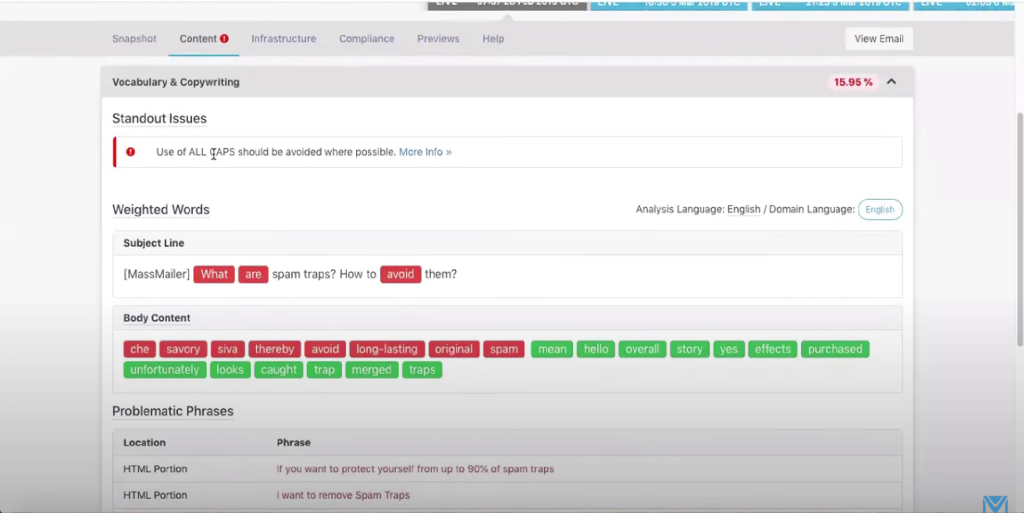
Task: Click the green 'merged' word tag
Action: 372,369
